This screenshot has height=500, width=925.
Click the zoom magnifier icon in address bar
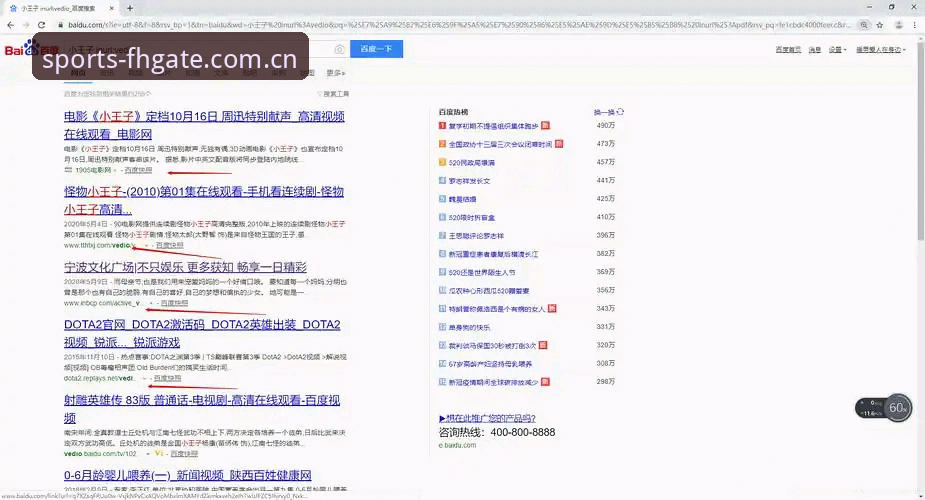point(864,25)
